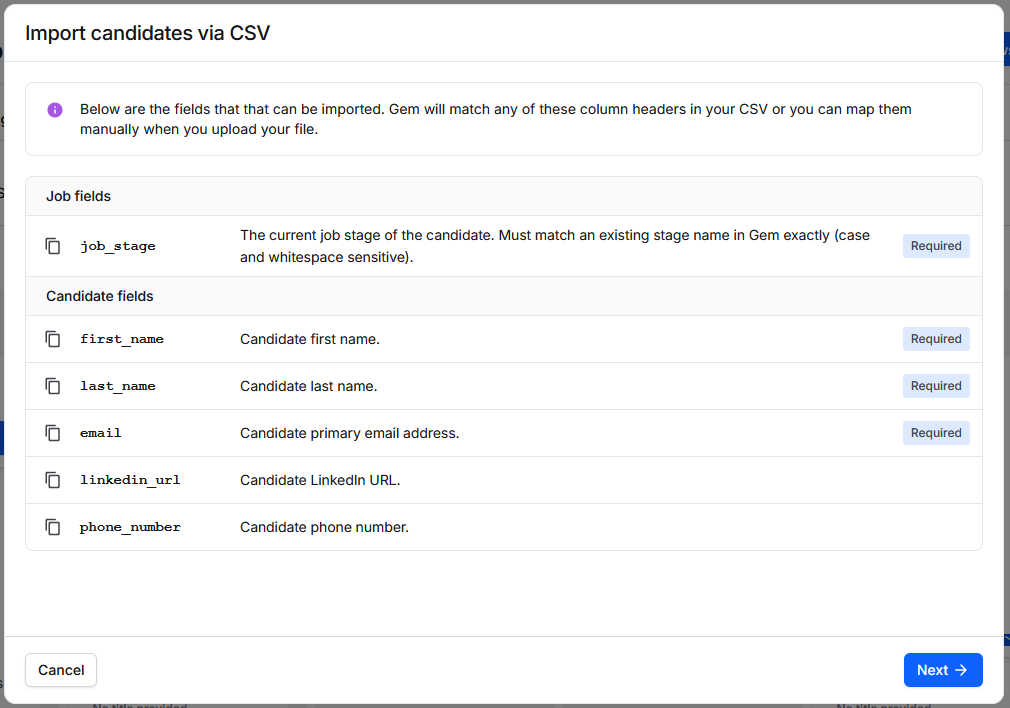Click the purple info icon

(55, 110)
